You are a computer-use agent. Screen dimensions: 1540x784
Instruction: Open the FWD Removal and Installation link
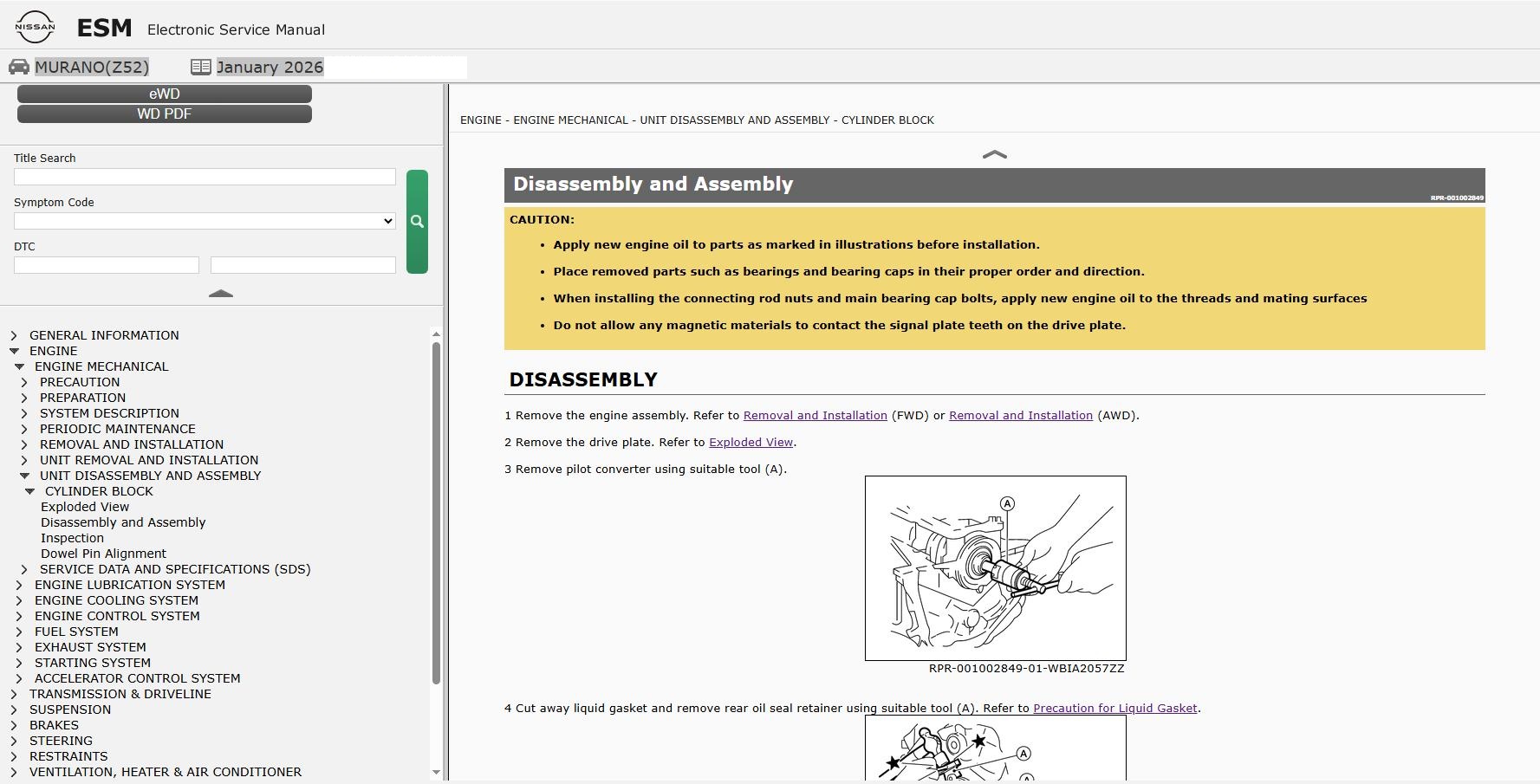pyautogui.click(x=815, y=416)
